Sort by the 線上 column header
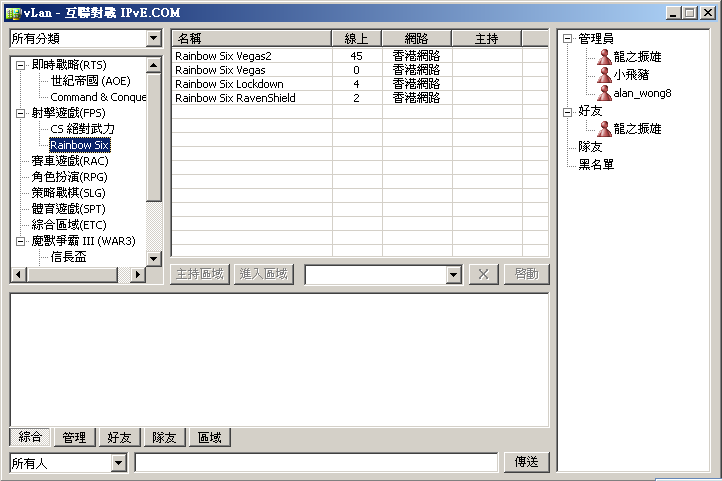The height and width of the screenshot is (481, 722). tap(356, 39)
